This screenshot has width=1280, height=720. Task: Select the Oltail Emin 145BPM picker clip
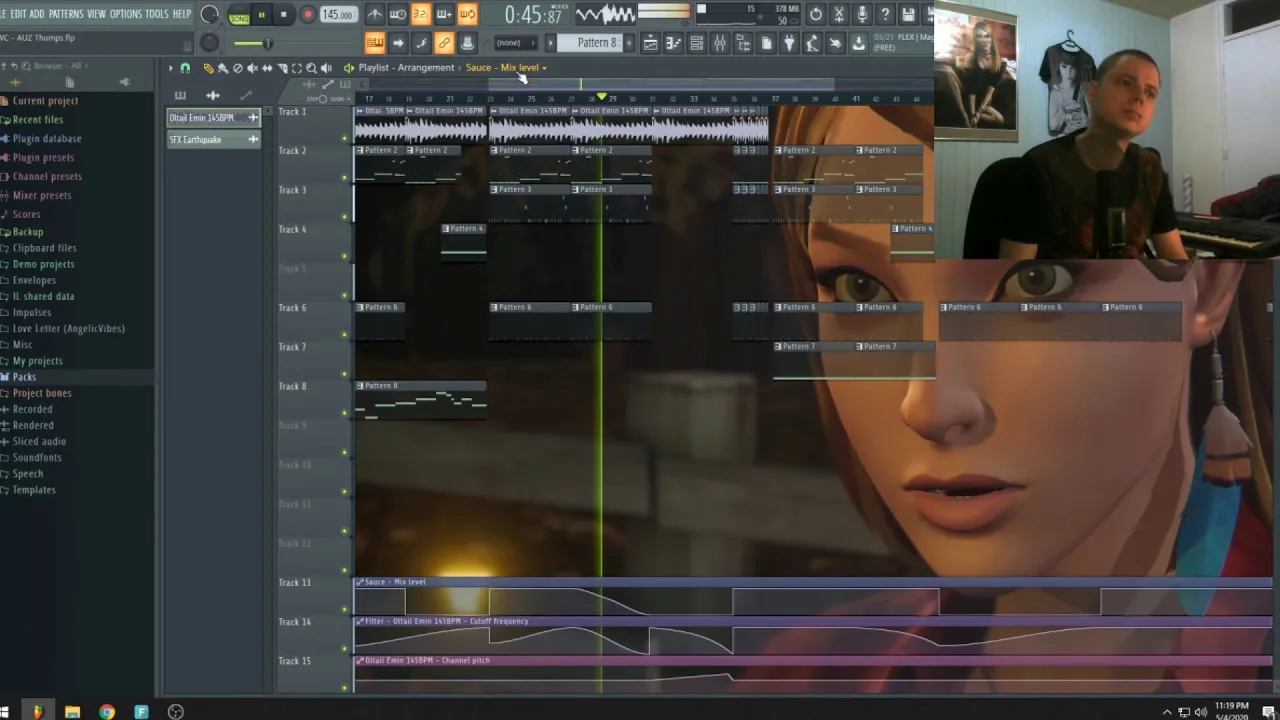coord(213,118)
